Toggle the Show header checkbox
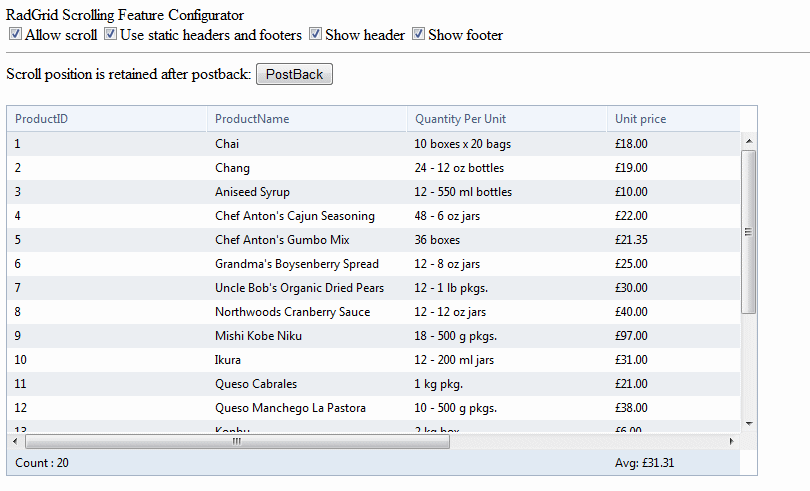The height and width of the screenshot is (491, 810). [316, 35]
